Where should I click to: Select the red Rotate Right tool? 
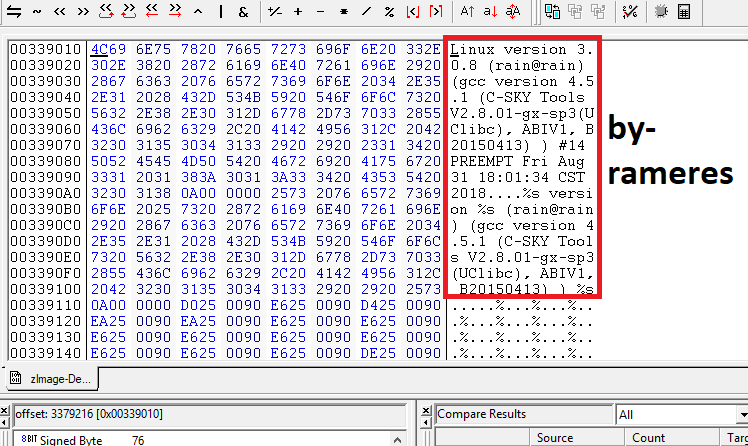click(129, 11)
